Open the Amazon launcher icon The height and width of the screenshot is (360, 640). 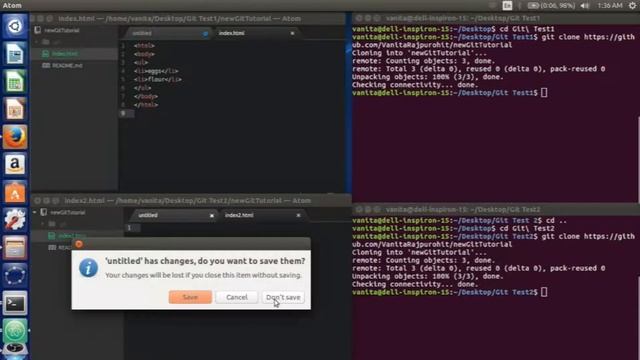click(x=15, y=164)
